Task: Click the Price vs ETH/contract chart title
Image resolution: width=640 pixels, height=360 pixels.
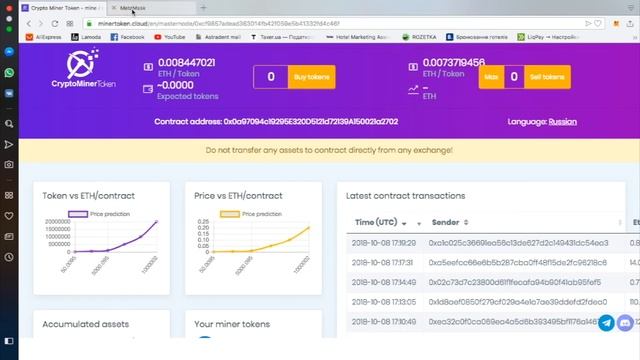Action: [238, 196]
